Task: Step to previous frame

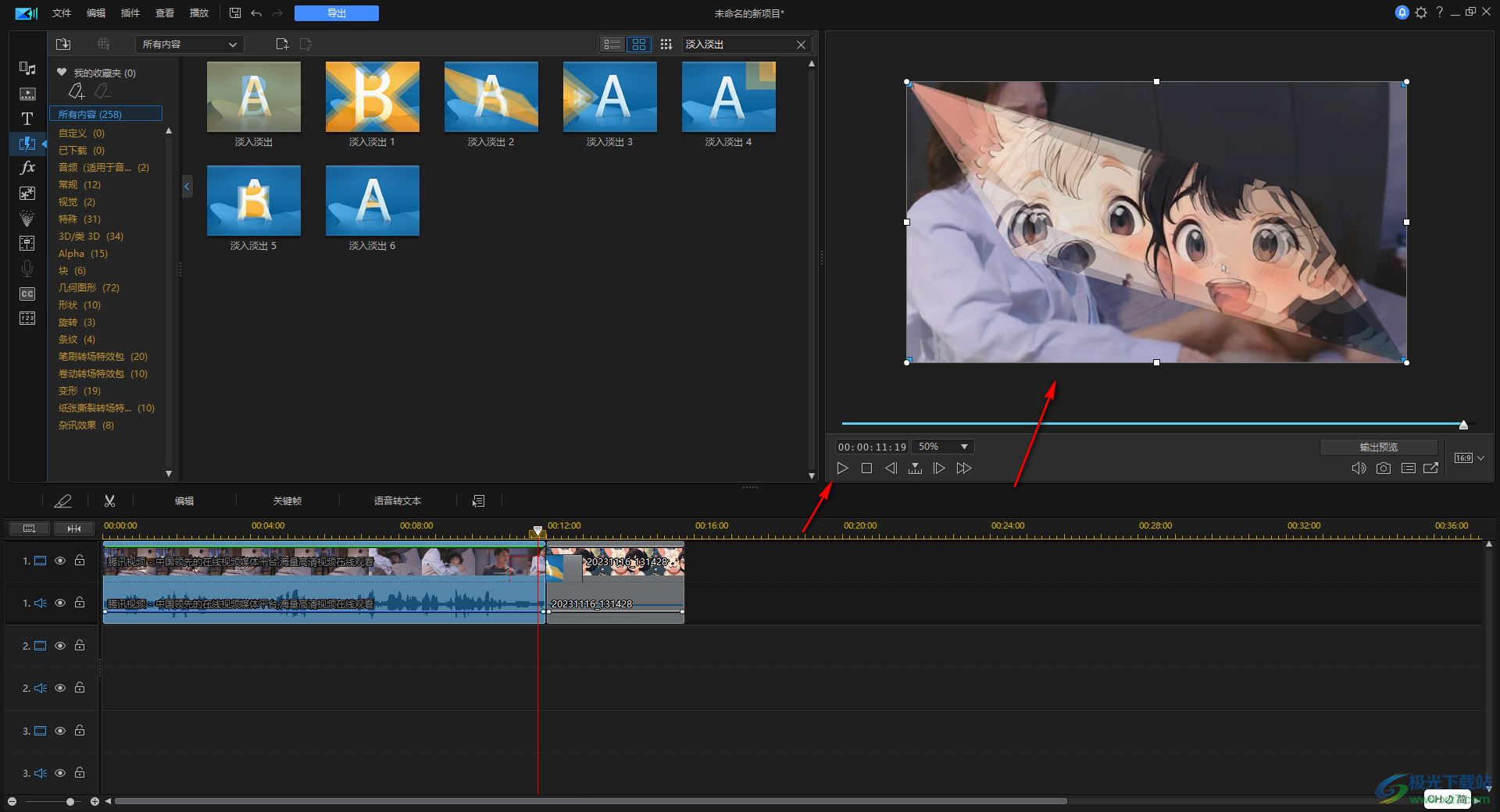Action: [891, 468]
